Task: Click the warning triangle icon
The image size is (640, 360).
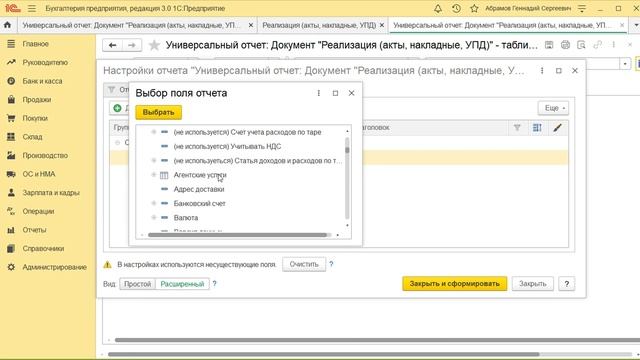Action: pyautogui.click(x=107, y=264)
